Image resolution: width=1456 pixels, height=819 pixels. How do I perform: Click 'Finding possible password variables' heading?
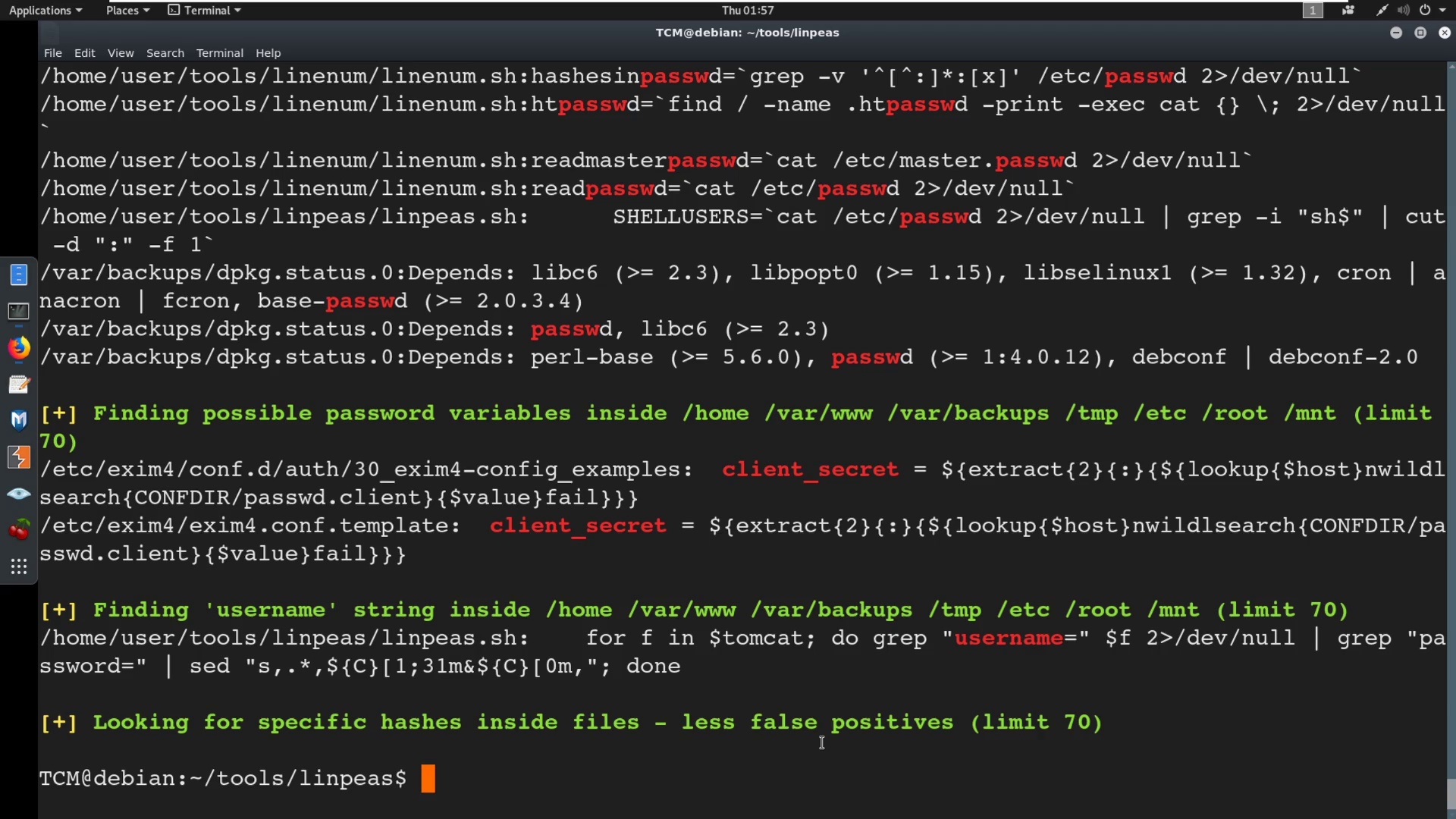tap(736, 427)
